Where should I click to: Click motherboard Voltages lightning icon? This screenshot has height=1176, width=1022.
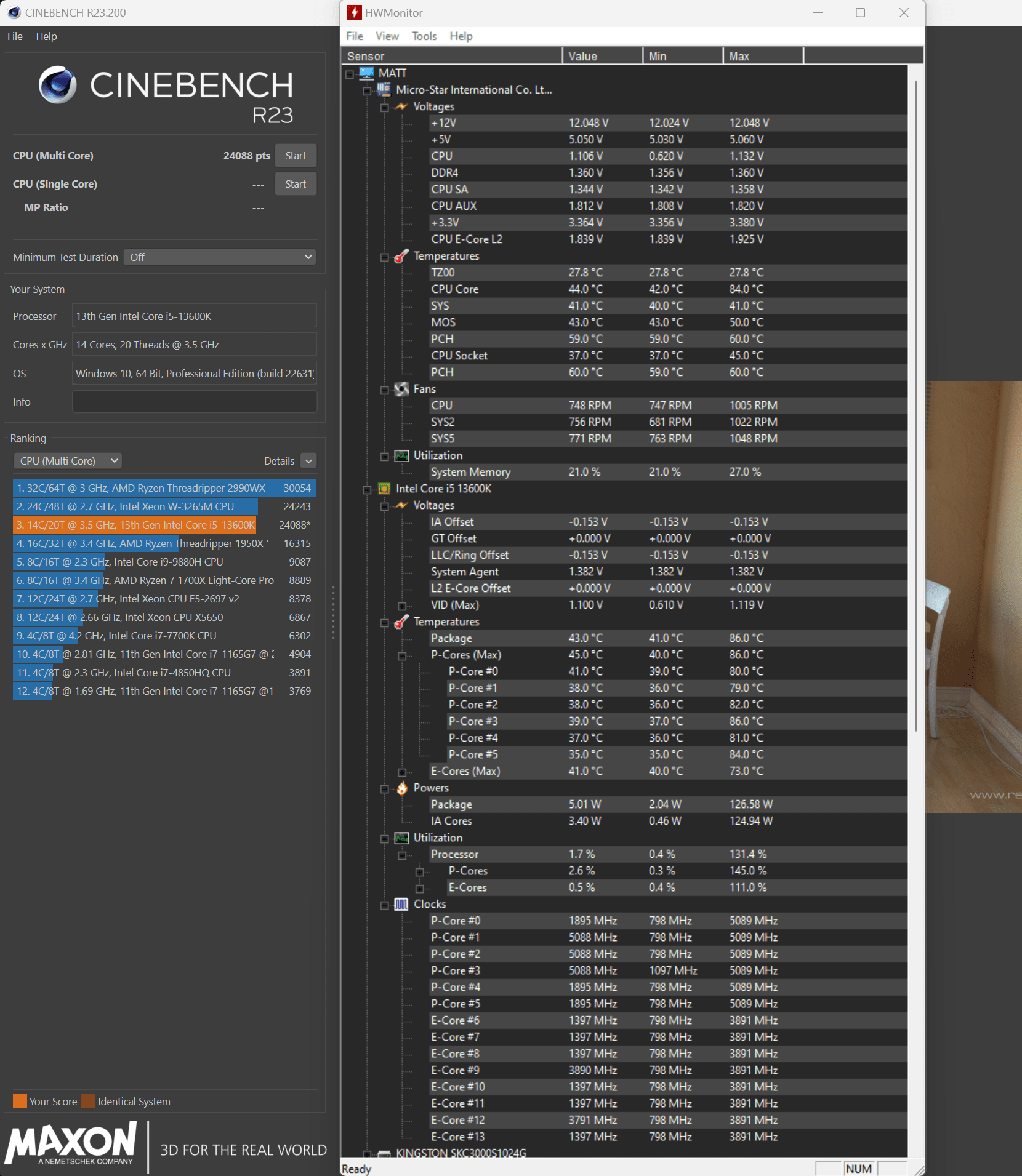(x=401, y=106)
